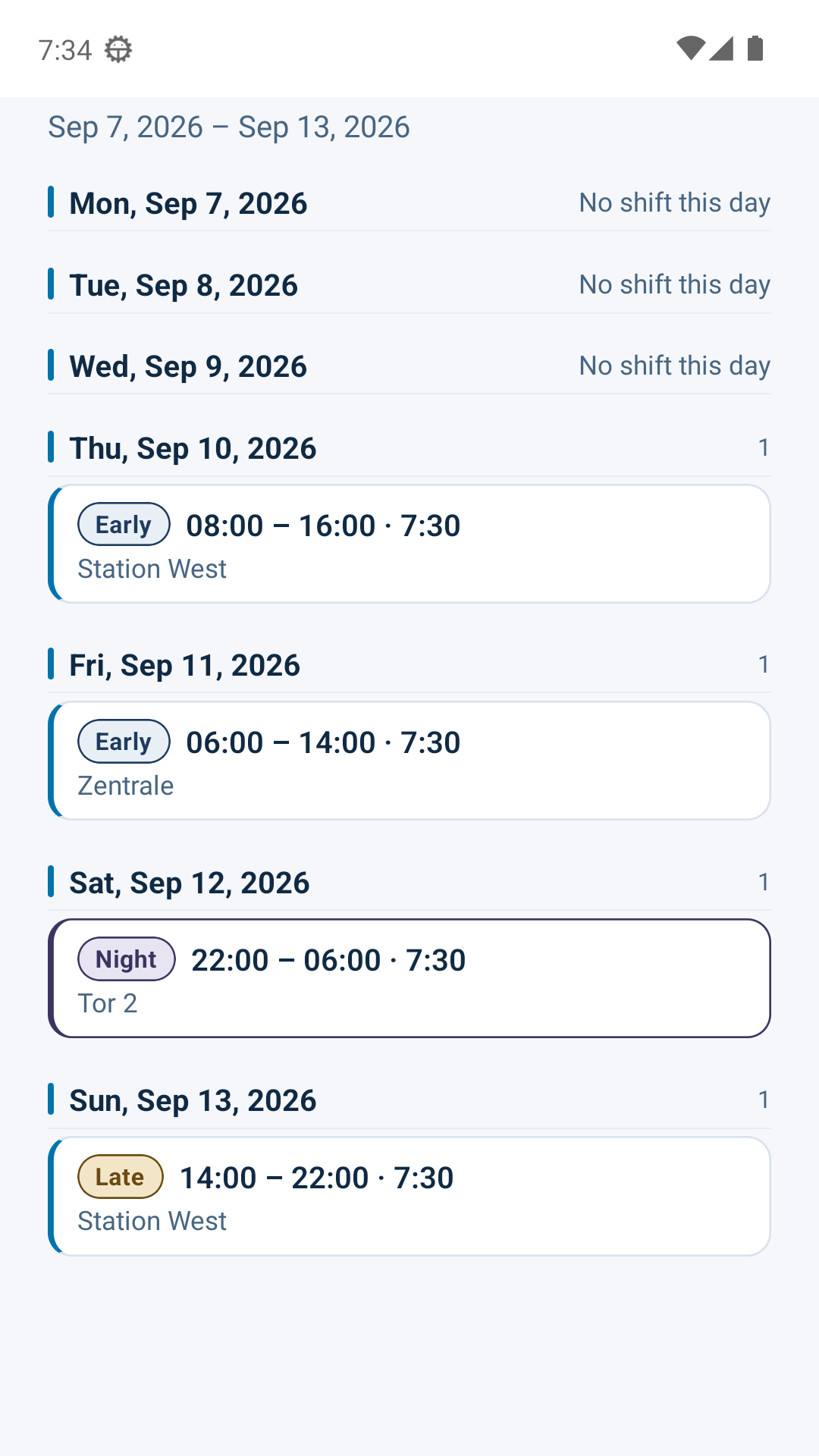Screen dimensions: 819x1456
Task: Tap the Wi-Fi signal status icon
Action: tap(690, 49)
